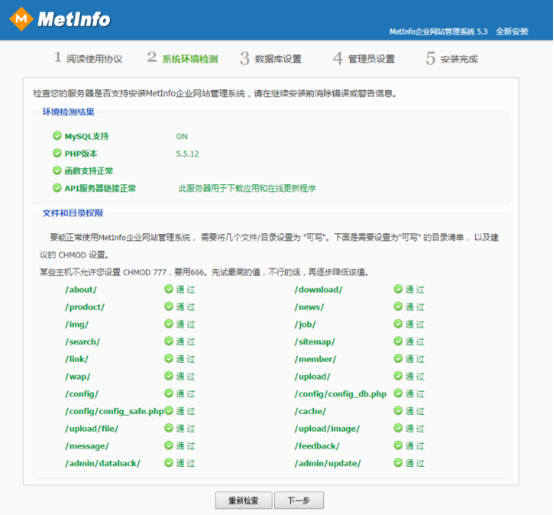554x515 pixels.
Task: Click the /message/ directory name
Action: [x=87, y=446]
